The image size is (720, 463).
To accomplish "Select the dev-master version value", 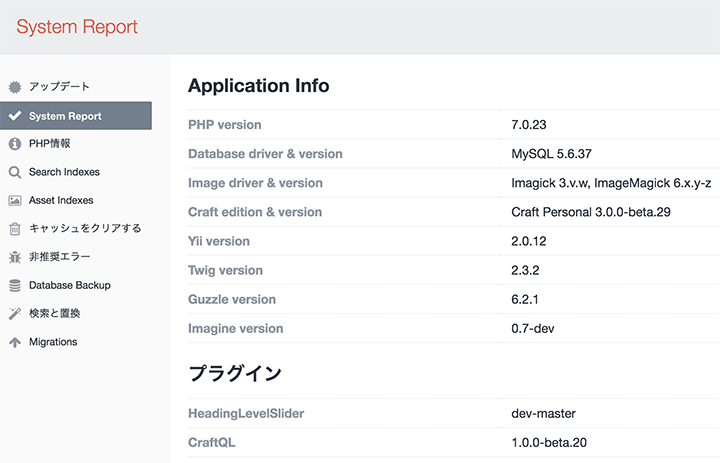I will pos(543,413).
